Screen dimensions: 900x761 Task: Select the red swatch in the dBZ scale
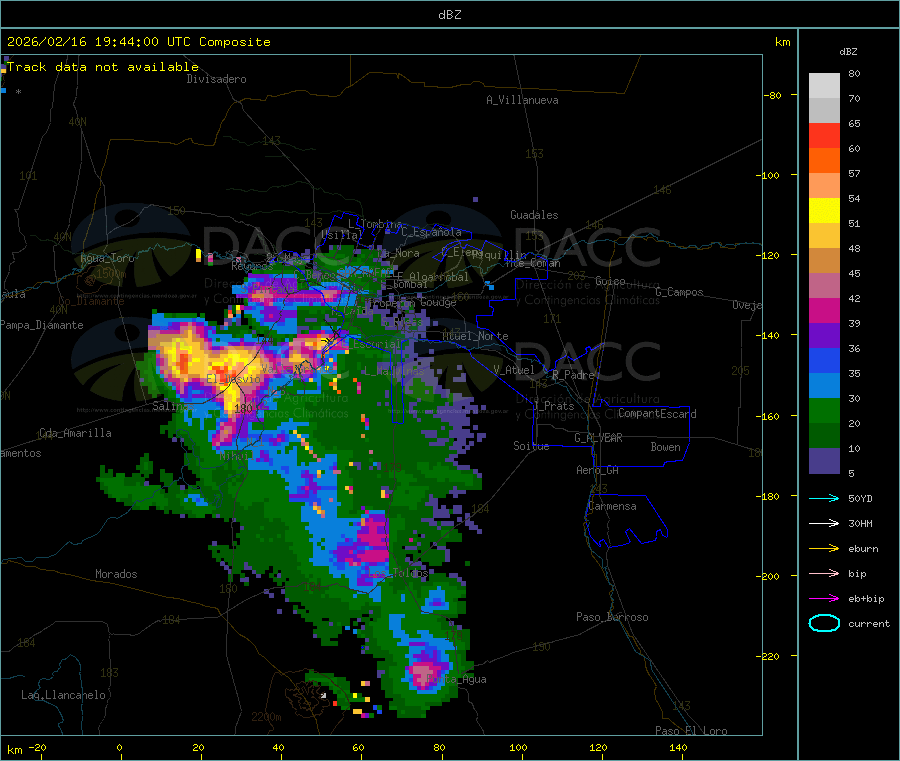[824, 135]
